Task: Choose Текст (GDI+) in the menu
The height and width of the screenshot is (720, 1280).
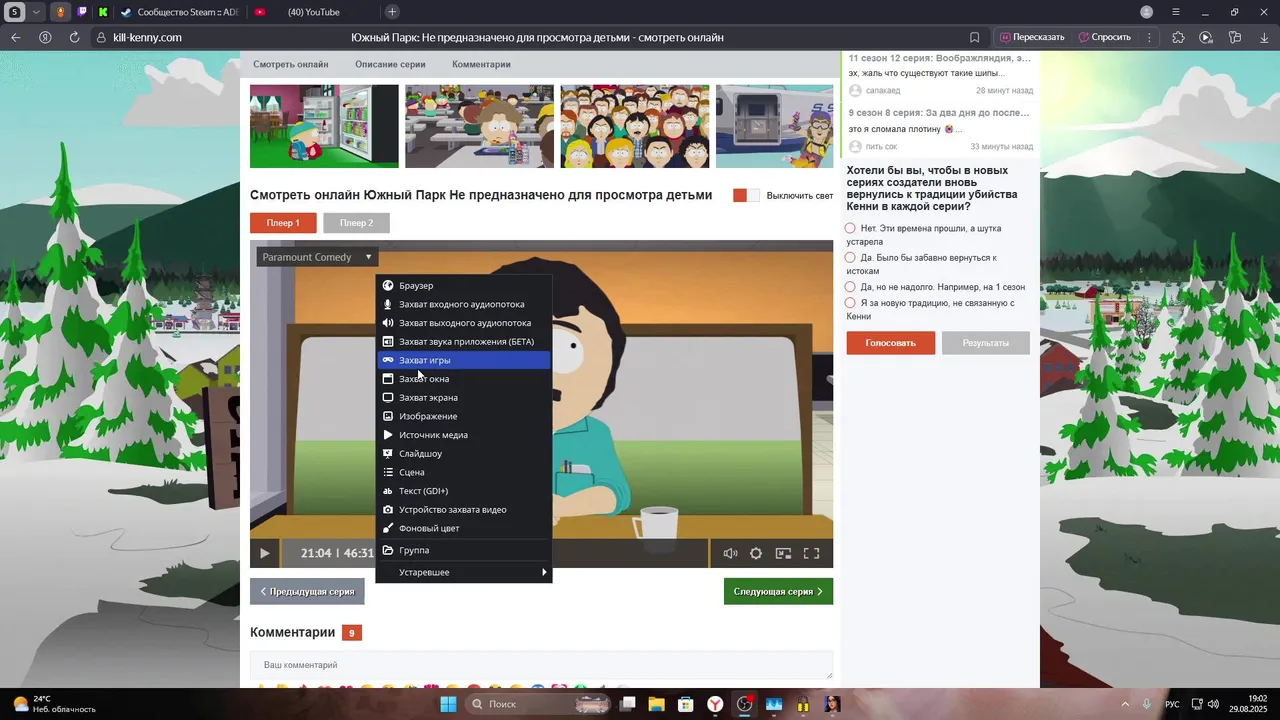Action: pos(464,491)
